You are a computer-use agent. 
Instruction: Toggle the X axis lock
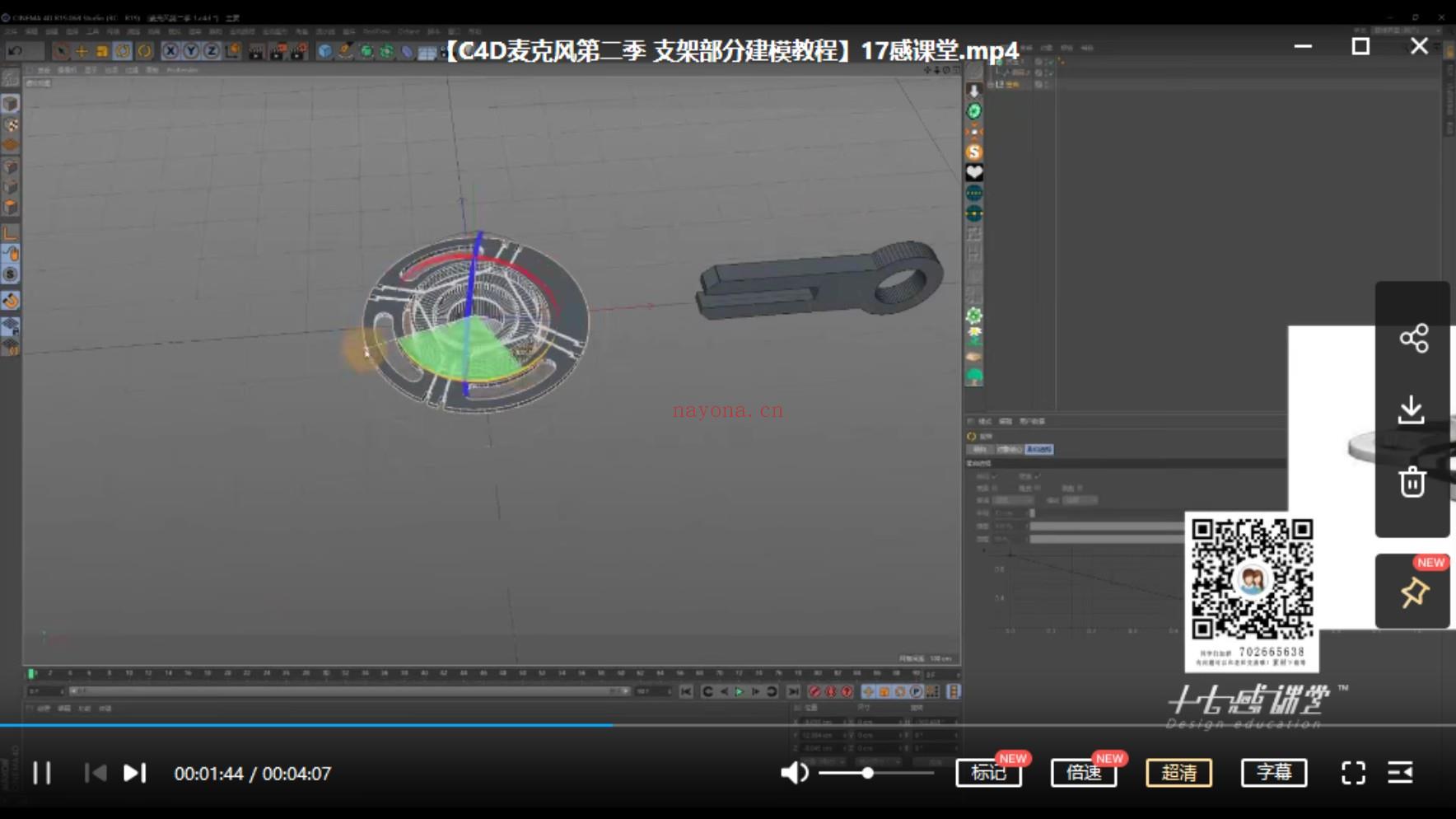click(x=170, y=51)
